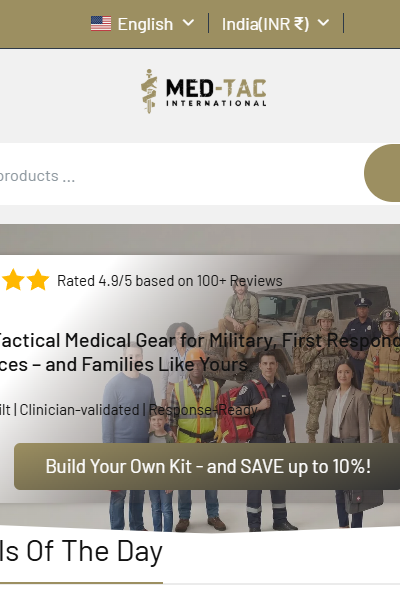Click the MED-TAC International logo text

[216, 93]
